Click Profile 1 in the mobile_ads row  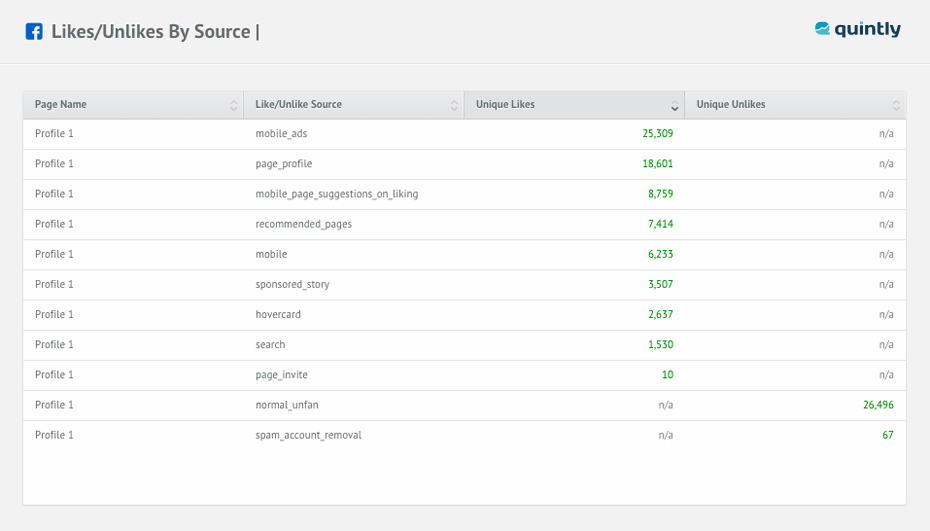54,133
